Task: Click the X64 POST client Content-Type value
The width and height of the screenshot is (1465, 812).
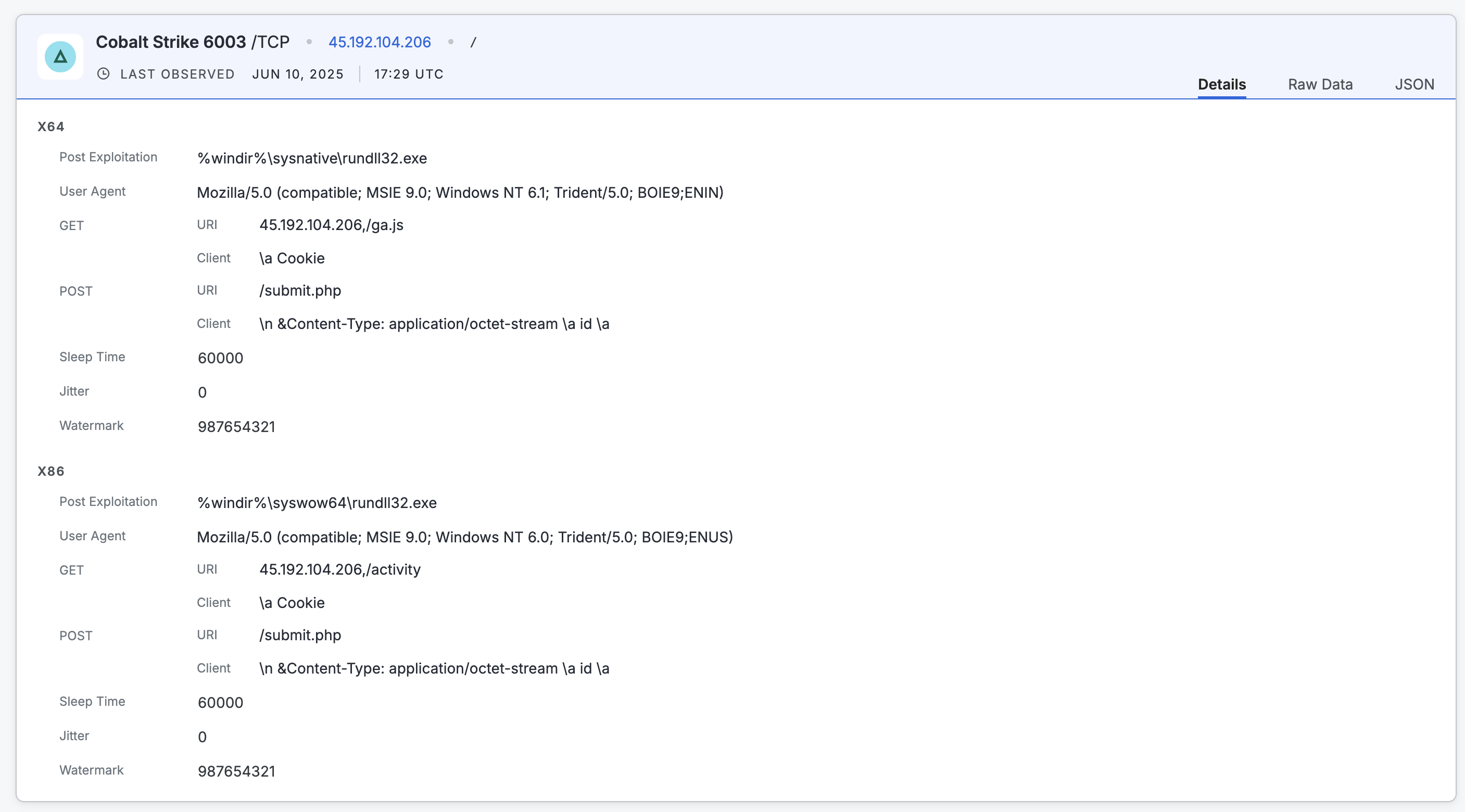Action: coord(435,324)
